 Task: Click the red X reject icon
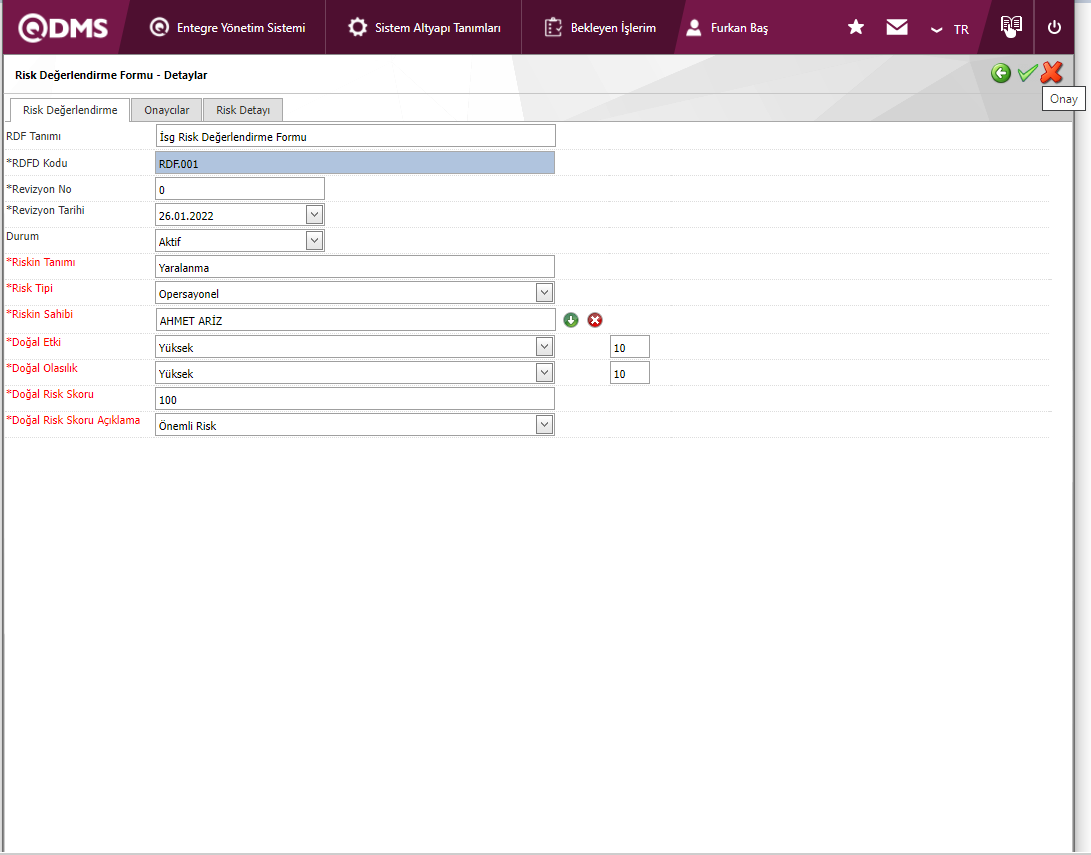point(1051,73)
